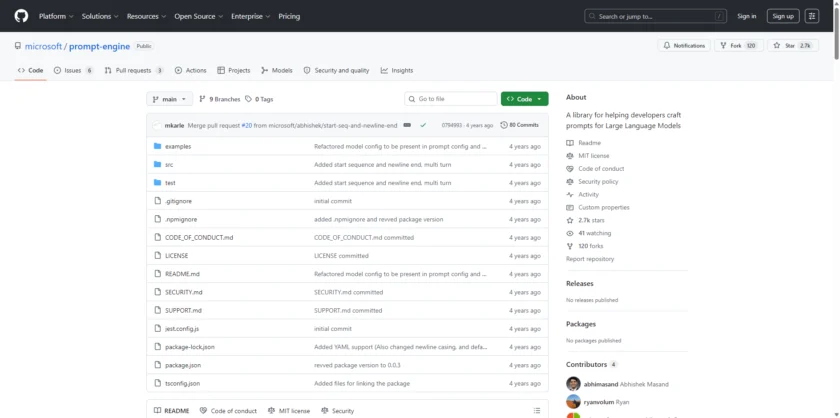Switch to the Security and quality tab

click(336, 70)
